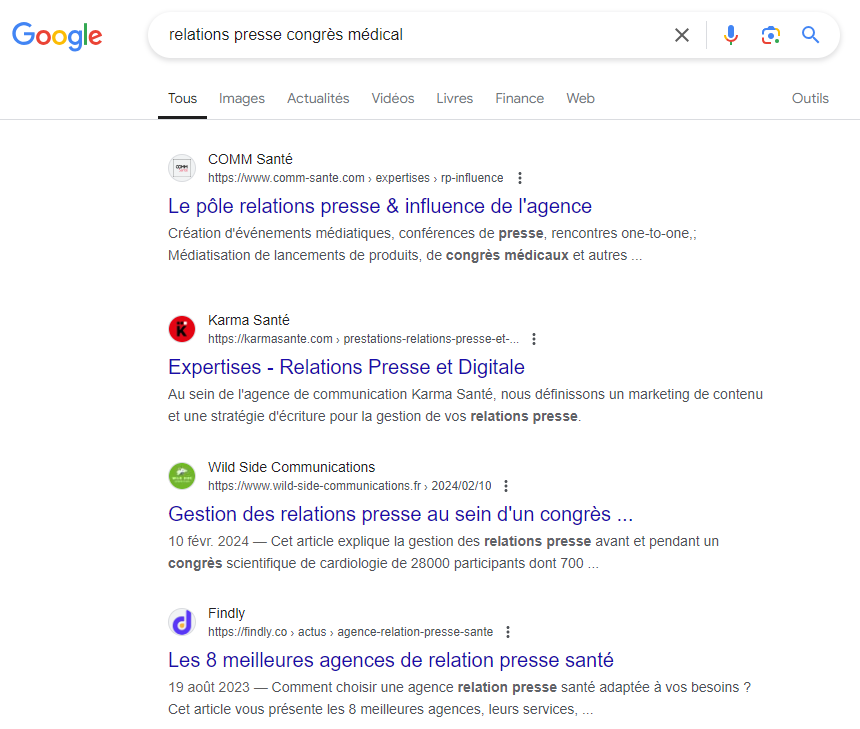The image size is (860, 729).
Task: Clear the search query with the X
Action: coord(682,35)
